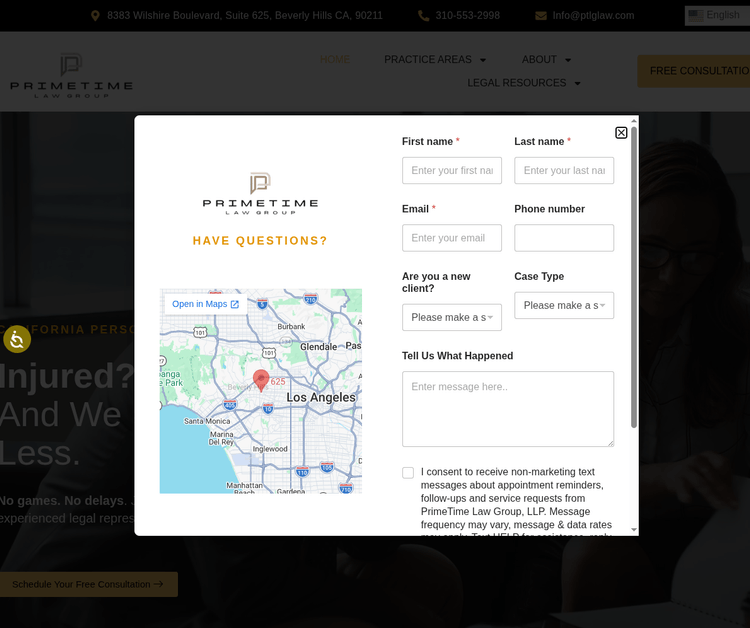750x628 pixels.
Task: Click Inglewood label on the map
Action: (x=270, y=449)
